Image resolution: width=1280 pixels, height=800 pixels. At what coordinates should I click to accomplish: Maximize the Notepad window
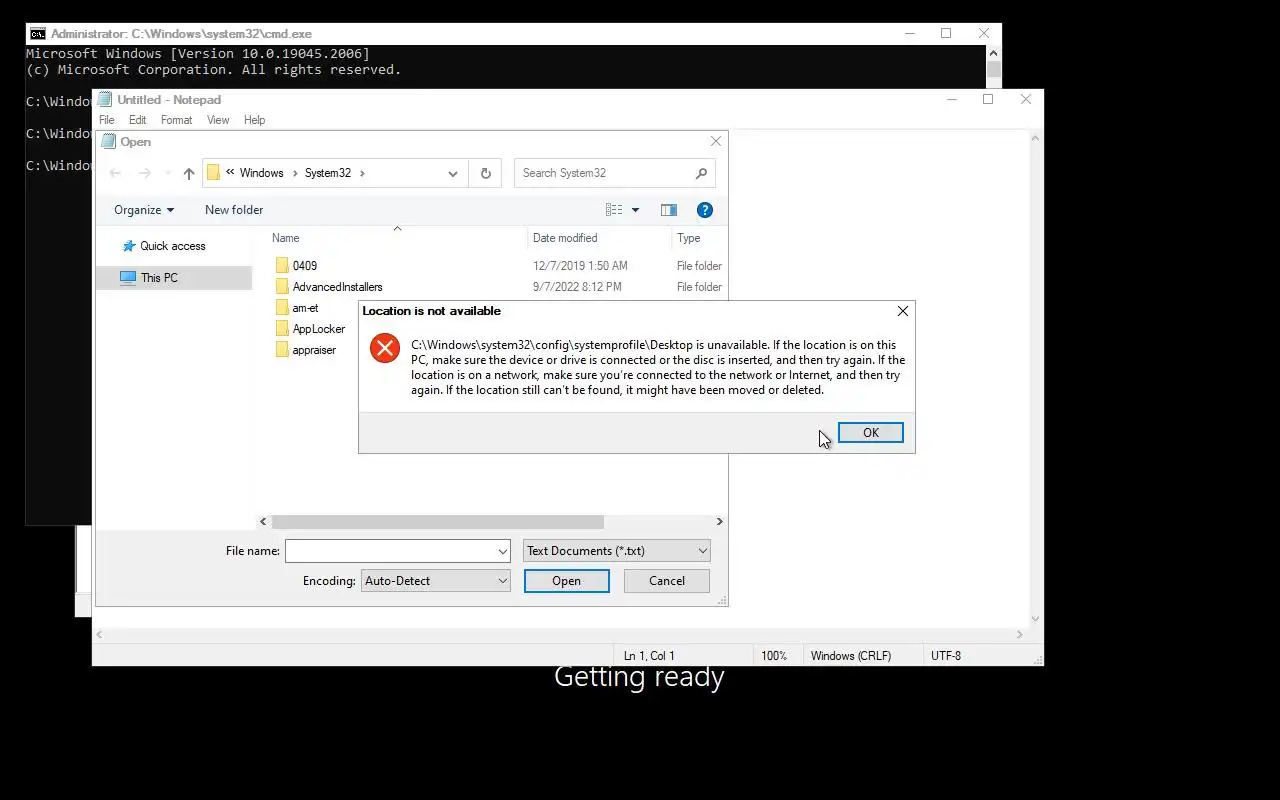click(988, 99)
